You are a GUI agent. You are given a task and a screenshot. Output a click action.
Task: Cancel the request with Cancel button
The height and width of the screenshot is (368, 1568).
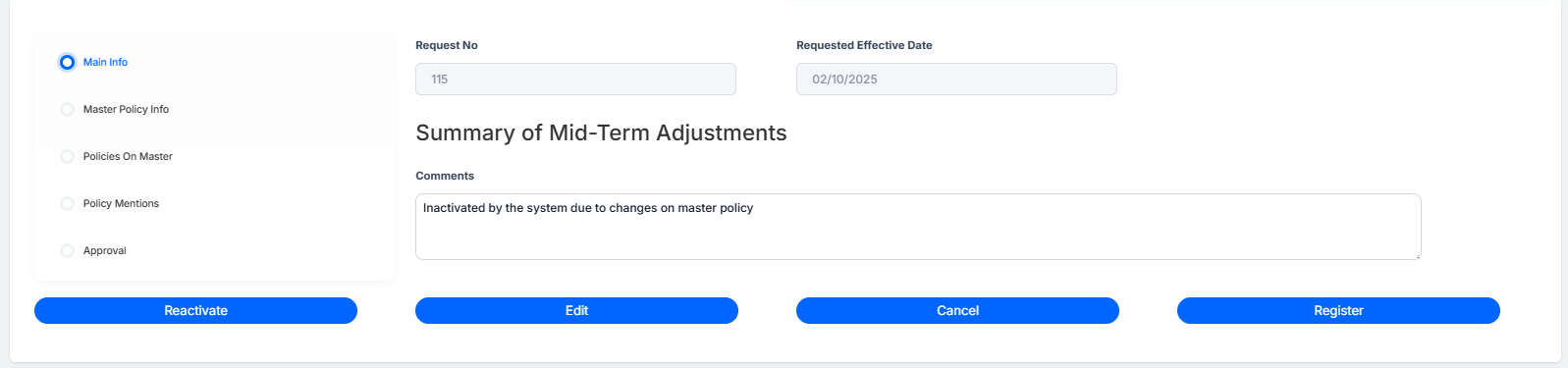coord(957,310)
